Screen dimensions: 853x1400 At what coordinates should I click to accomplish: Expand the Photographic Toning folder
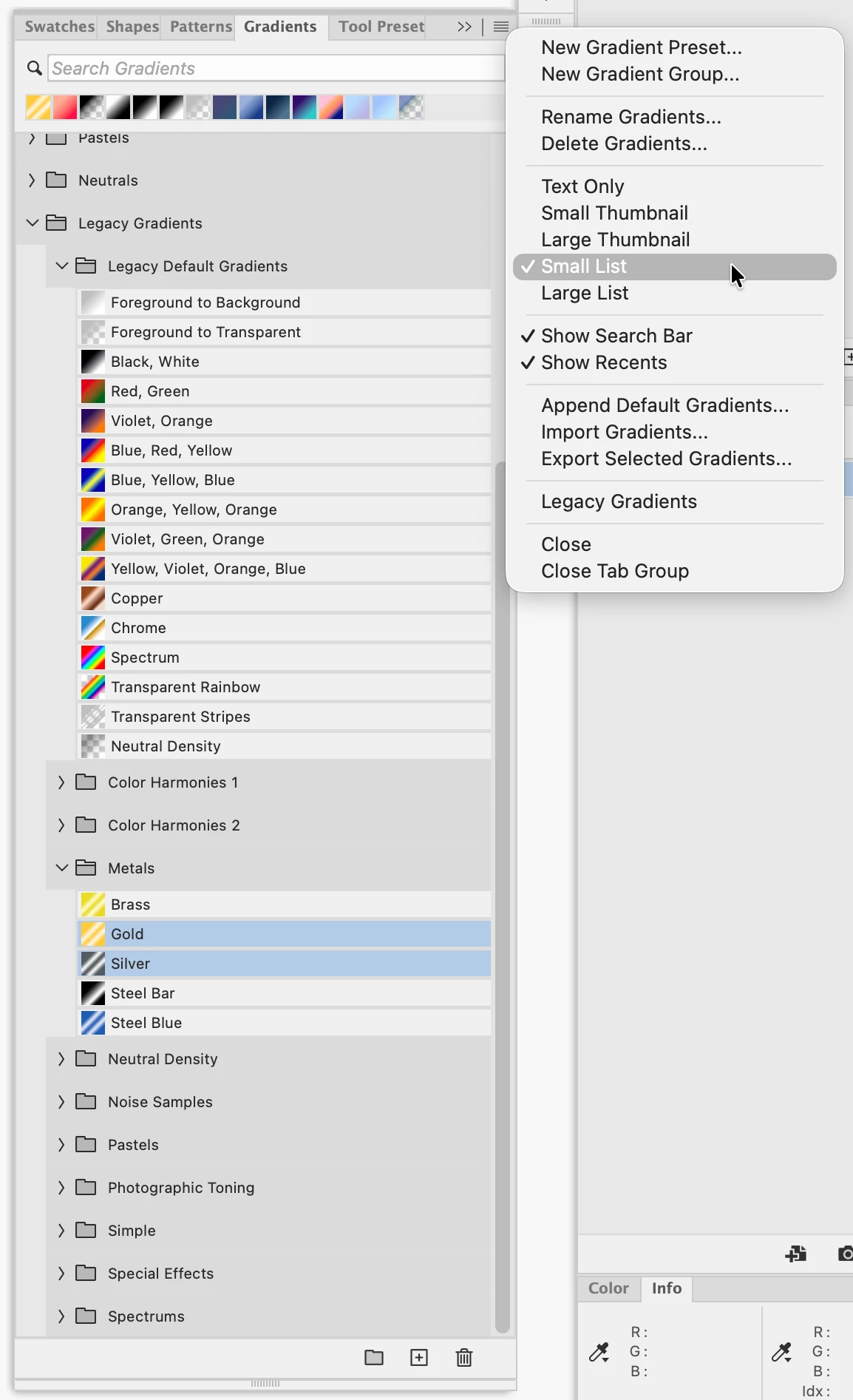click(x=61, y=1187)
